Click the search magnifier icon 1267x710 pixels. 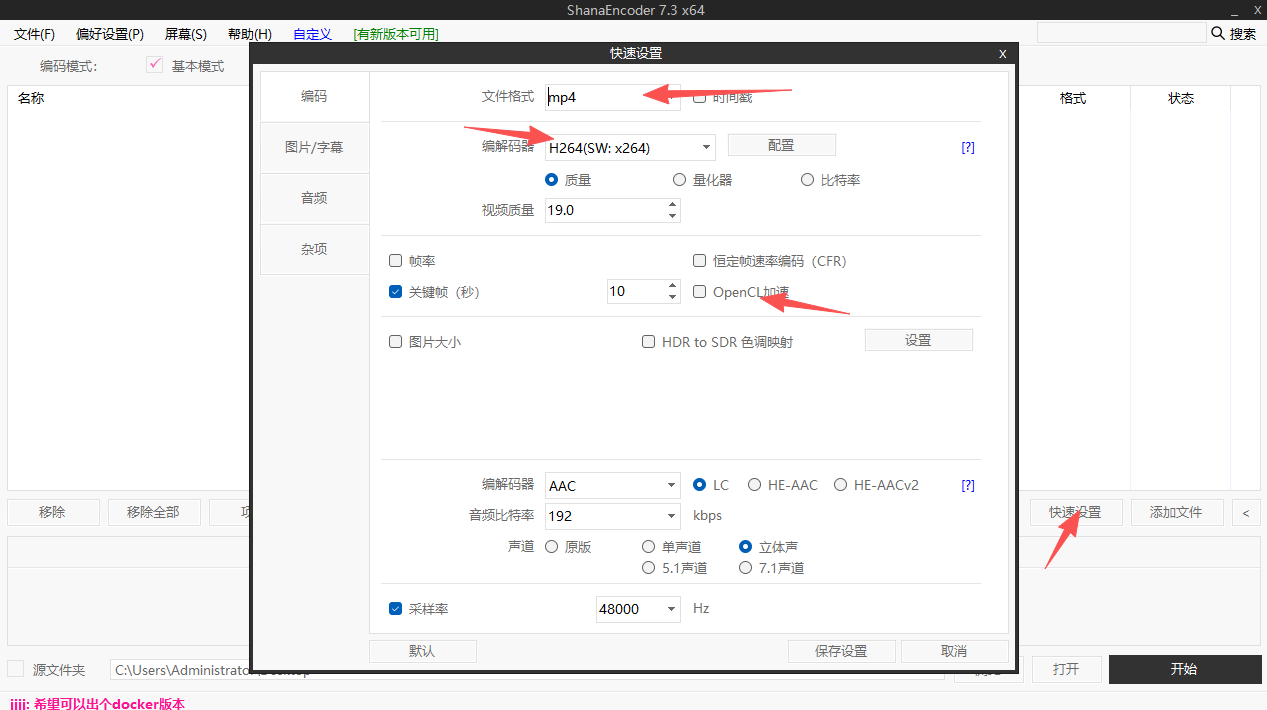coord(1217,32)
